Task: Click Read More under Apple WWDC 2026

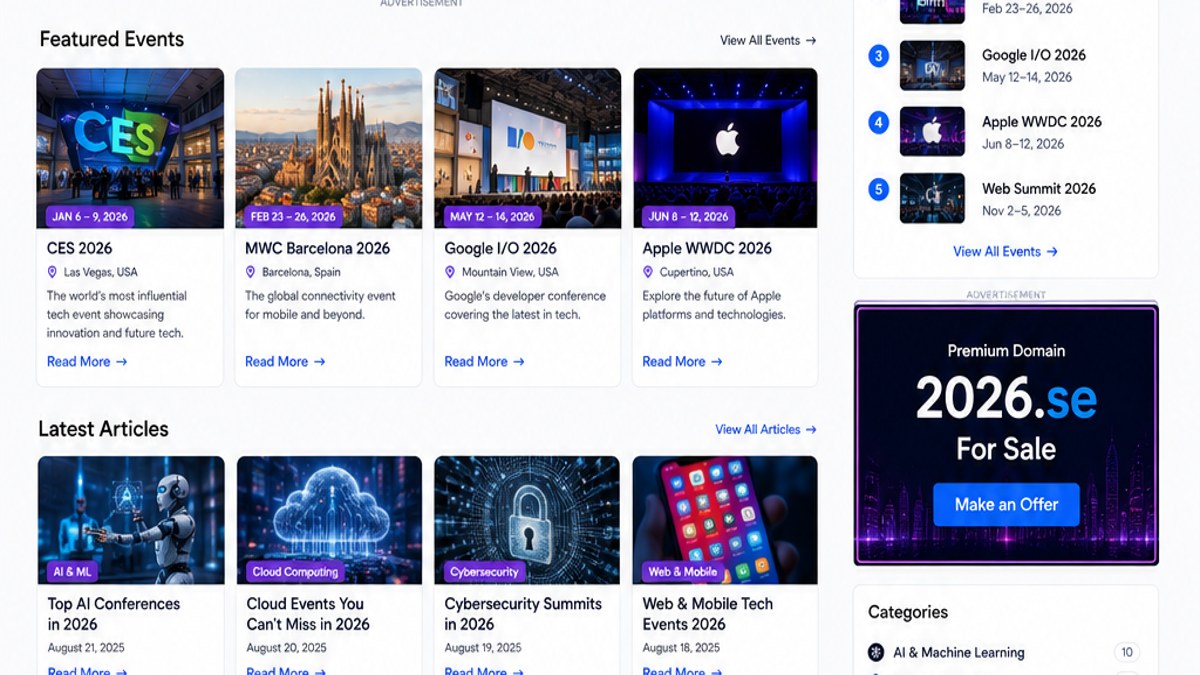Action: pyautogui.click(x=682, y=362)
